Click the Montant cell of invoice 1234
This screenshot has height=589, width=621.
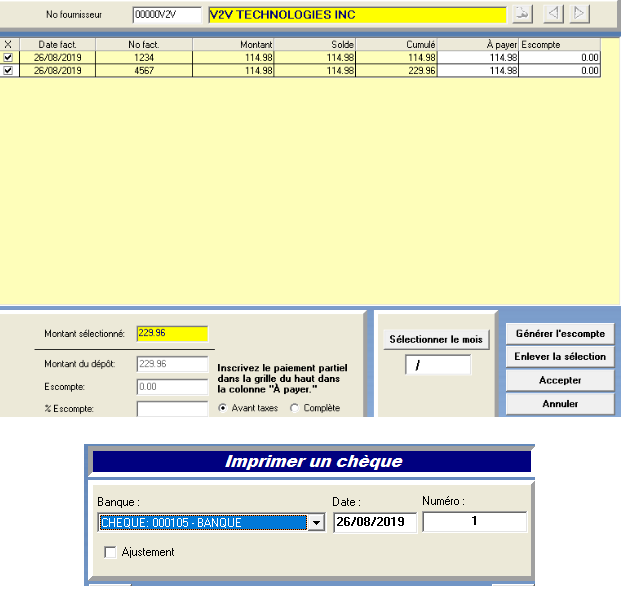click(233, 57)
